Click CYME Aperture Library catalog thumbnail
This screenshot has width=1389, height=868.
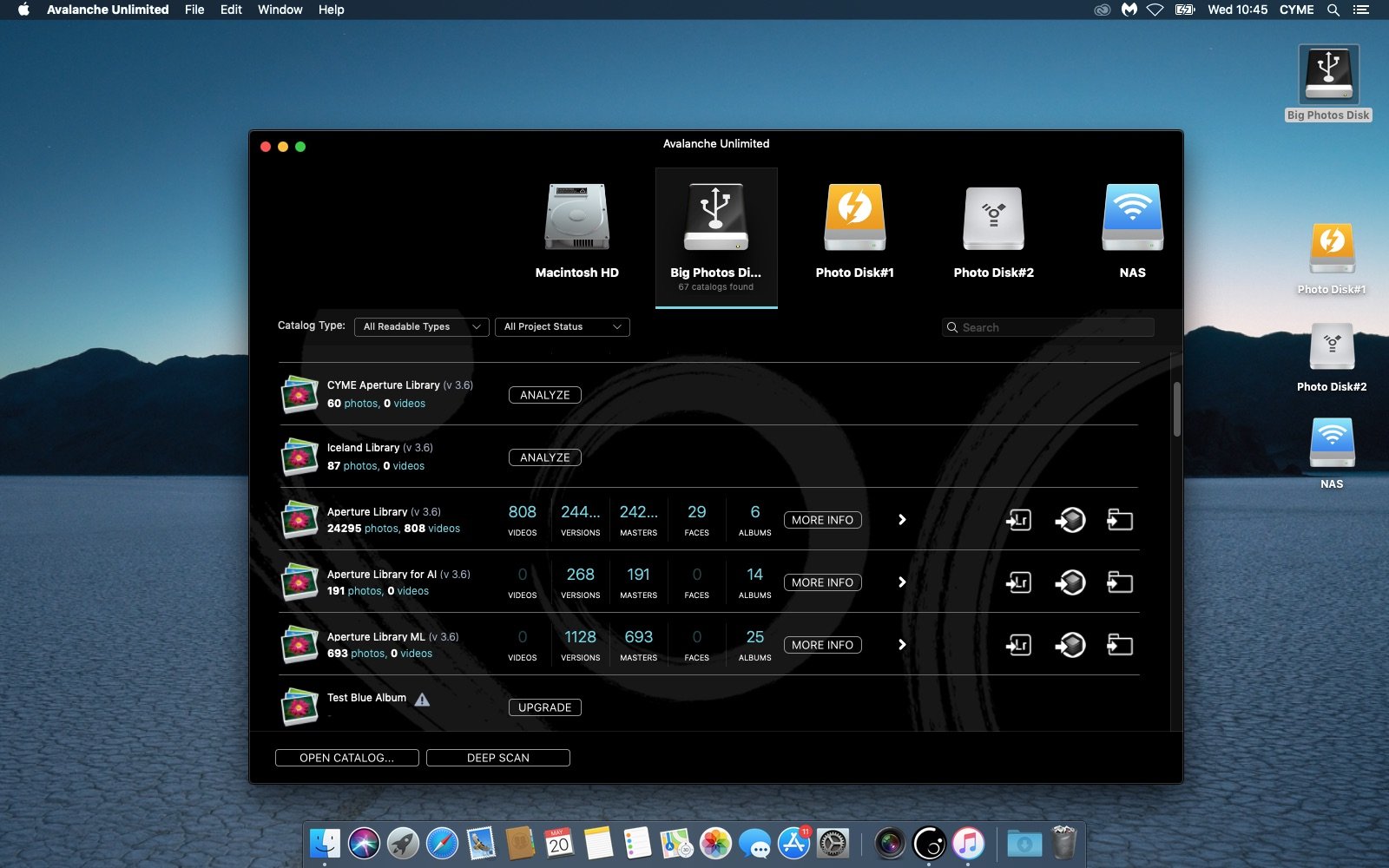tap(300, 394)
